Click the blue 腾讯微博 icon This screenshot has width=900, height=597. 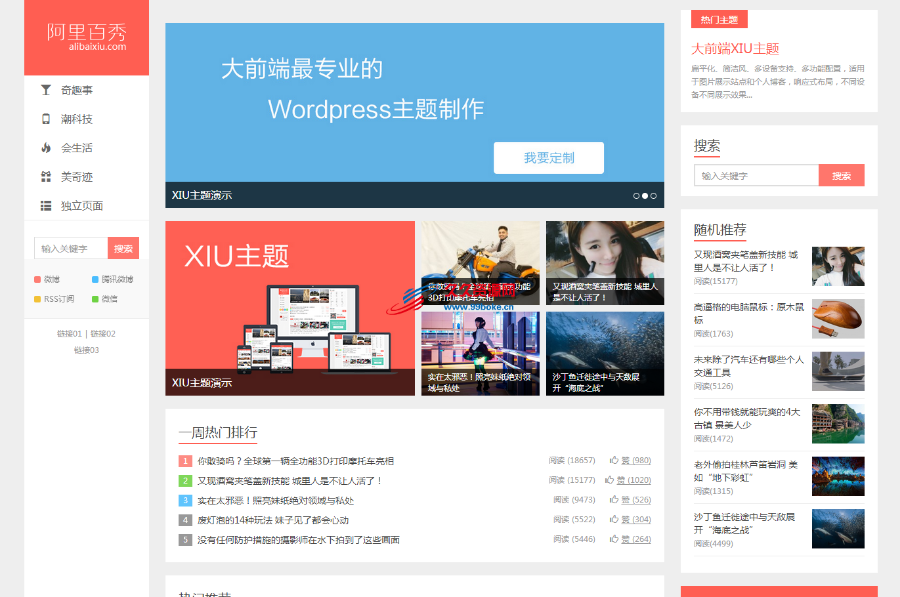pyautogui.click(x=95, y=279)
